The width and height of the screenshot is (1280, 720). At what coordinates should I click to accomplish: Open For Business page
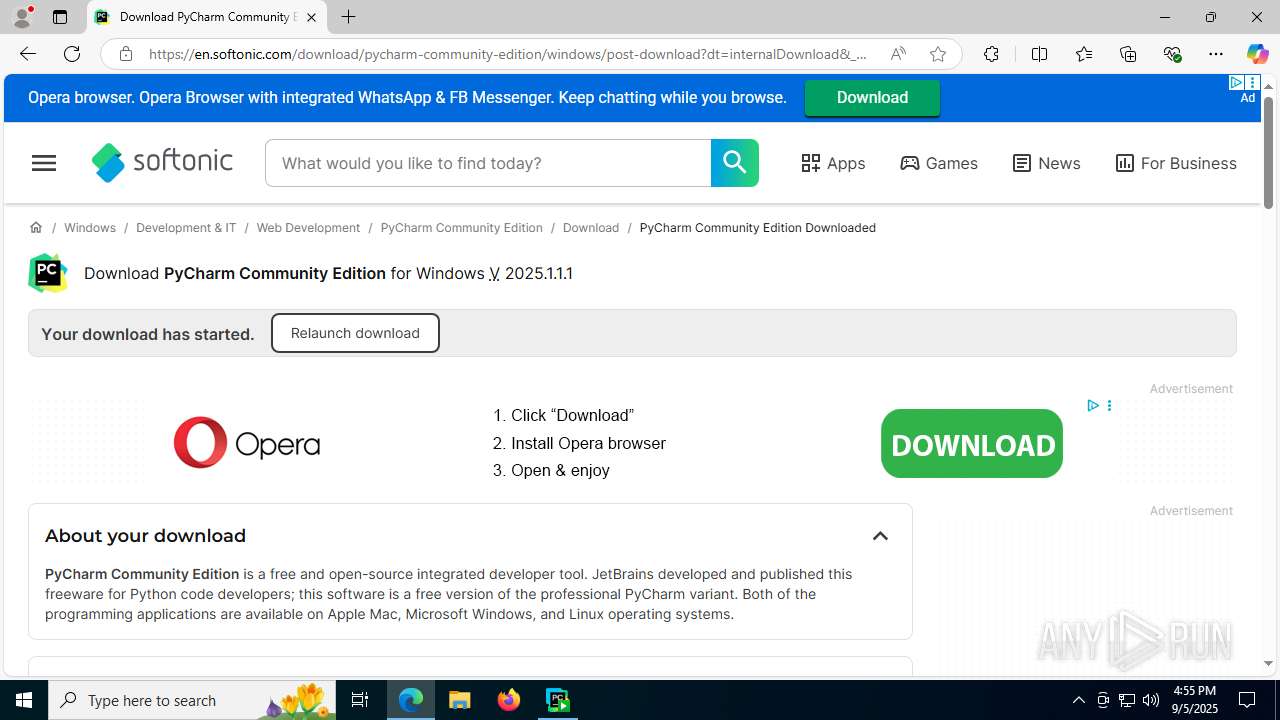click(1176, 163)
